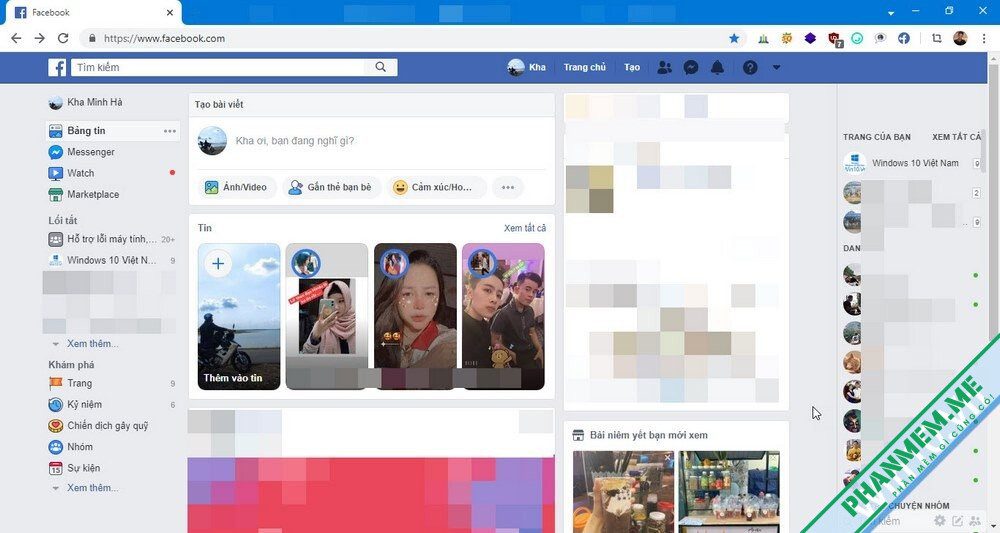Open the chat settings gear icon

(939, 521)
